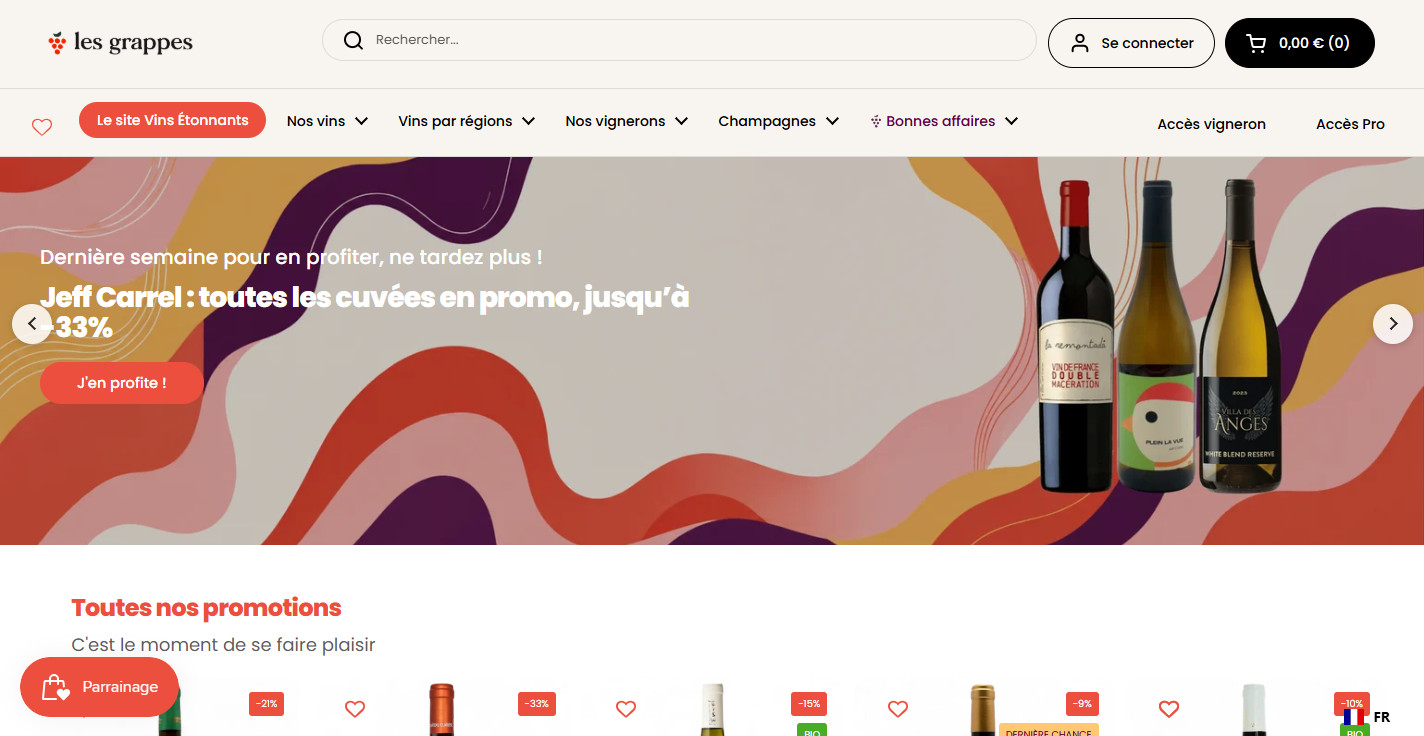Favorite the wine with -33% discount
1424x736 pixels.
355,709
